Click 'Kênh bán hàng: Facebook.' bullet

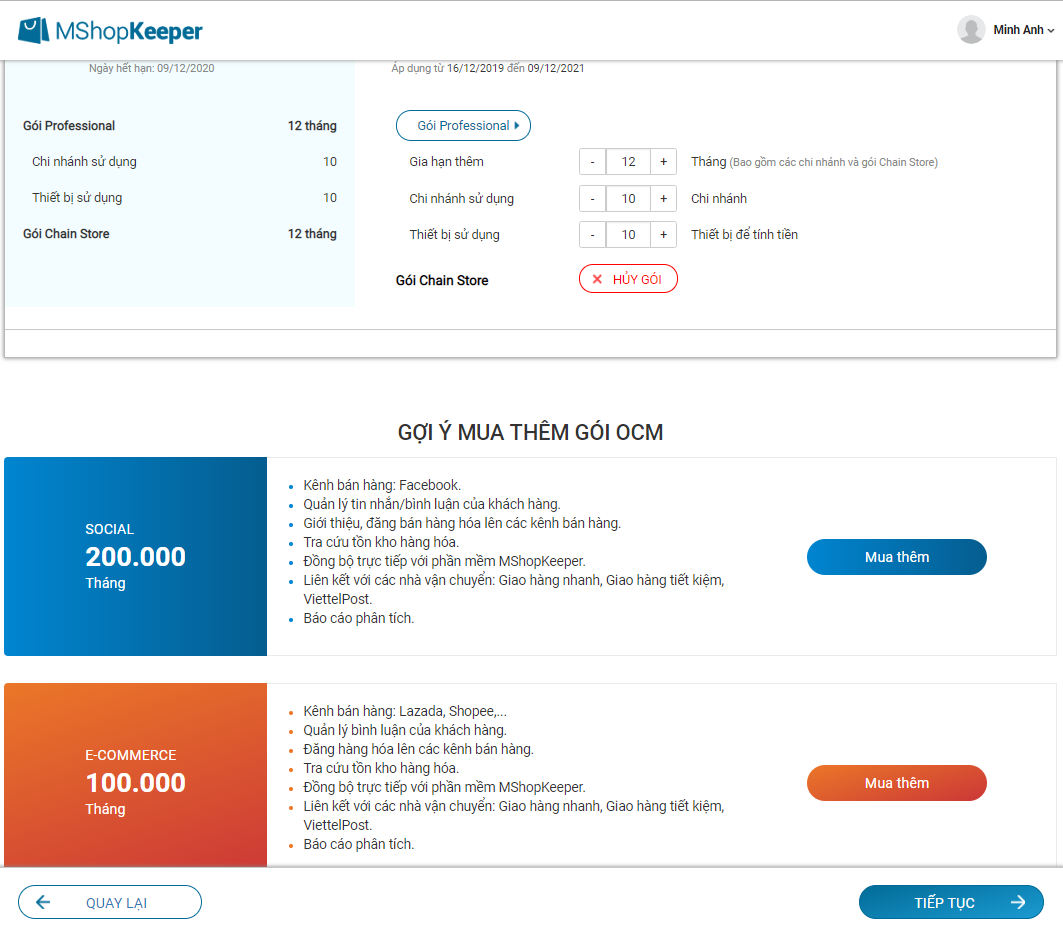[x=382, y=485]
